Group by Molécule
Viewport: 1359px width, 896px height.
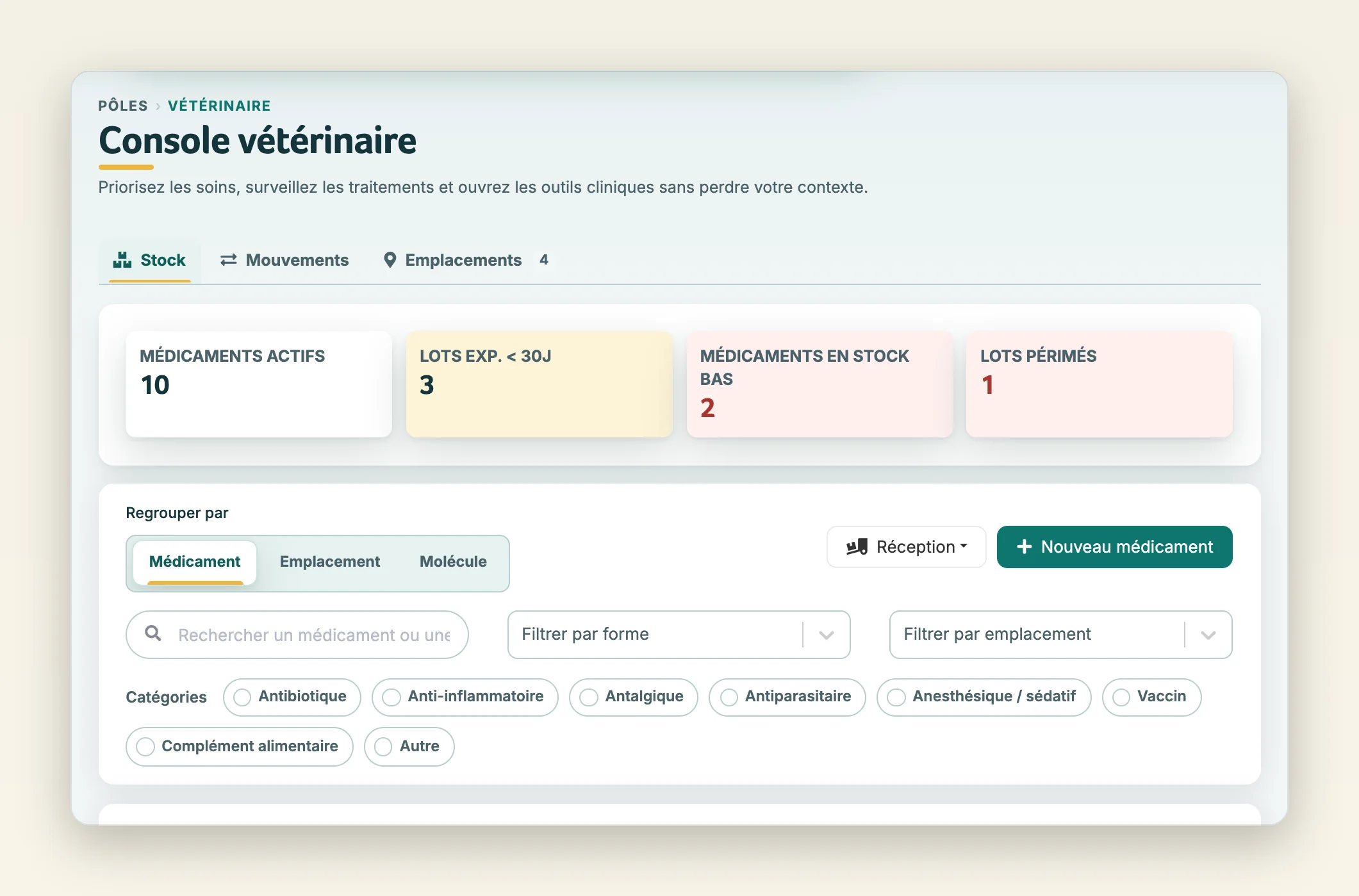453,562
